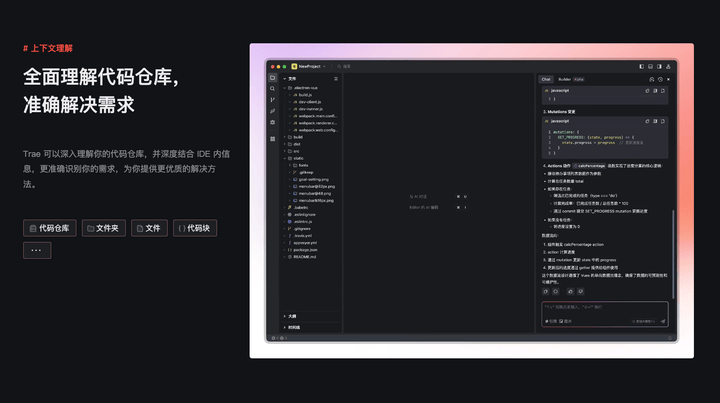Image resolution: width=720 pixels, height=403 pixels.
Task: Toggle the bottom panel layout icon
Action: 650,67
